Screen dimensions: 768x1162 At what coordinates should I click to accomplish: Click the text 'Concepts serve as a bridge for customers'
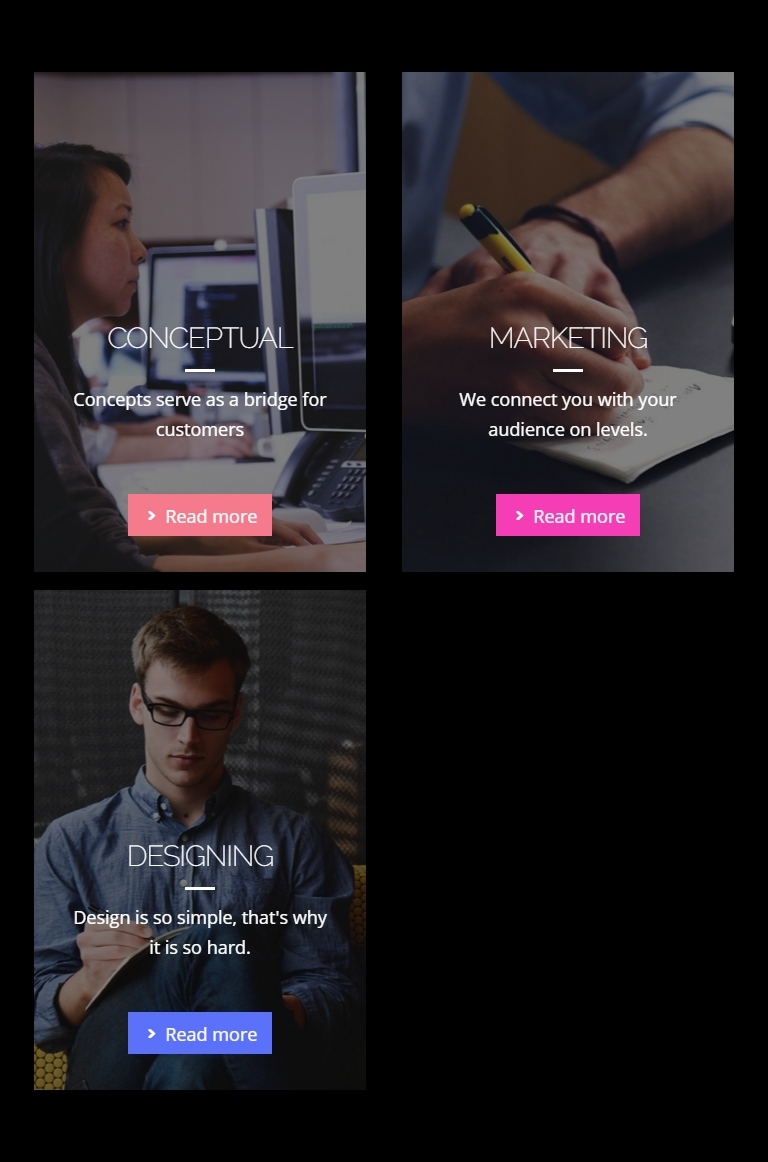(x=200, y=414)
